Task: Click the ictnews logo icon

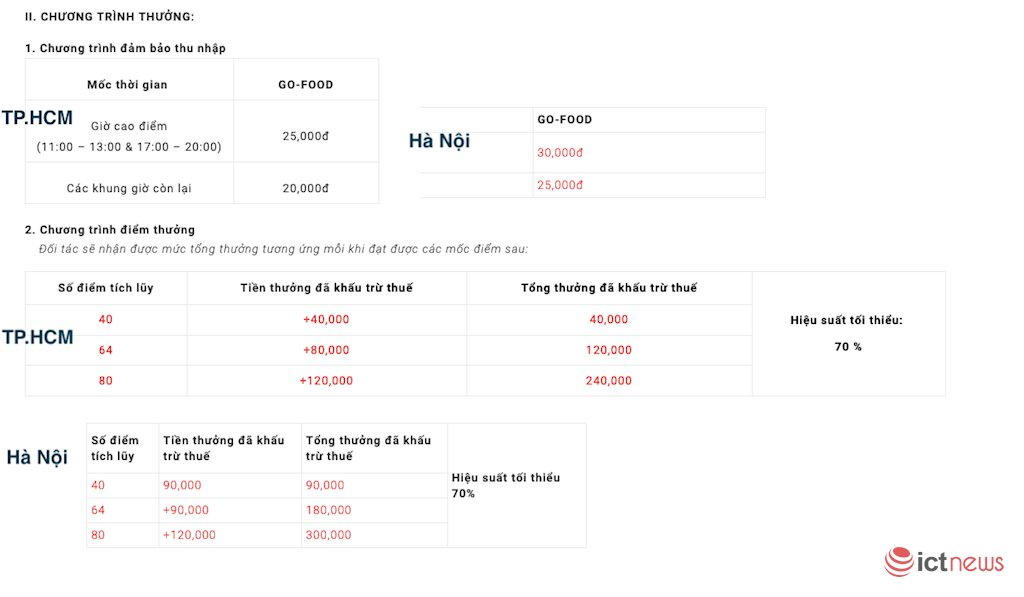Action: [900, 562]
